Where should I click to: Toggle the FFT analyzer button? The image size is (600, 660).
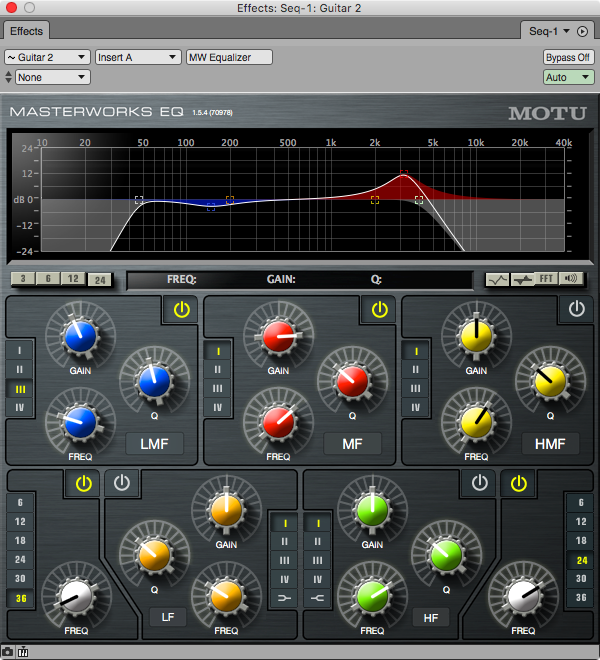pyautogui.click(x=546, y=279)
